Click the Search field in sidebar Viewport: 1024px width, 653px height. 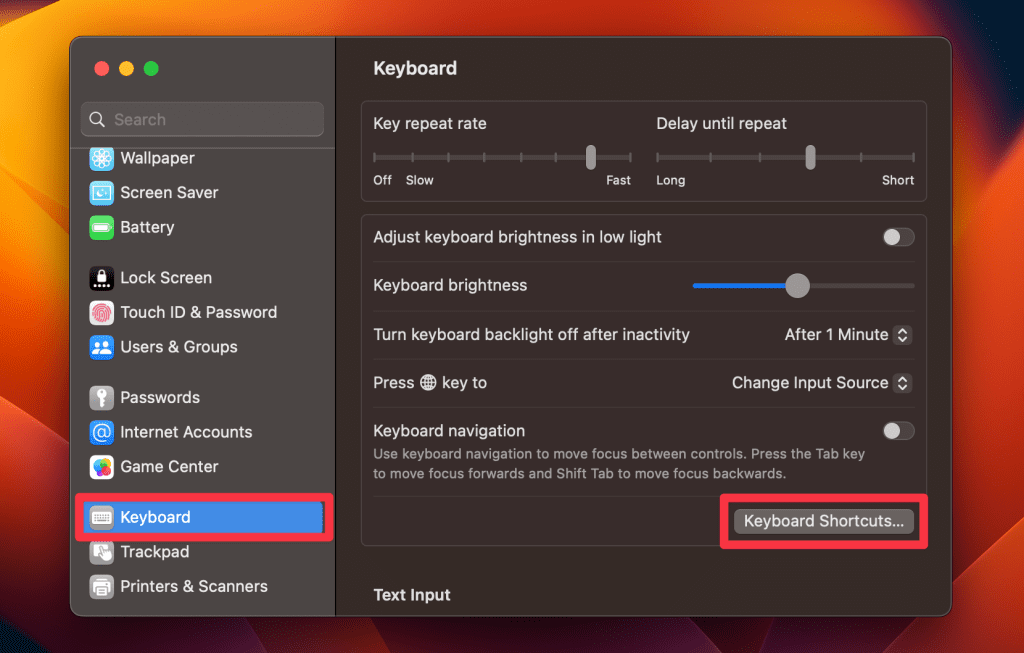[x=202, y=120]
